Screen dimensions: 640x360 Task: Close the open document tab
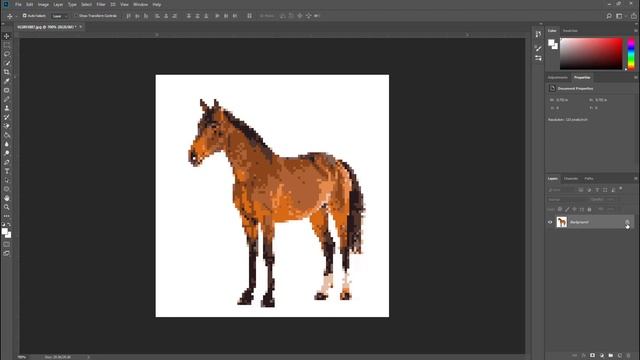point(81,27)
